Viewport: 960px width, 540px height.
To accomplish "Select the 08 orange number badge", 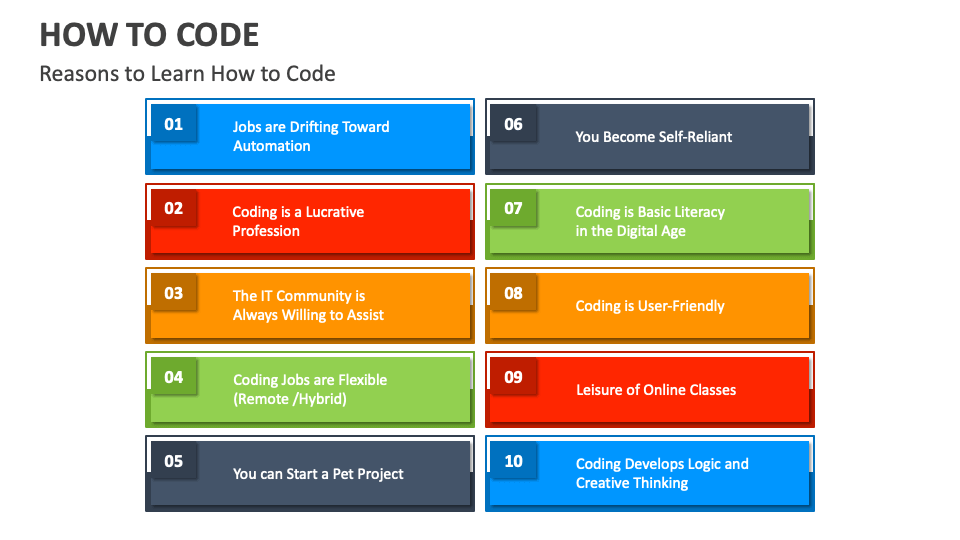I will 513,293.
